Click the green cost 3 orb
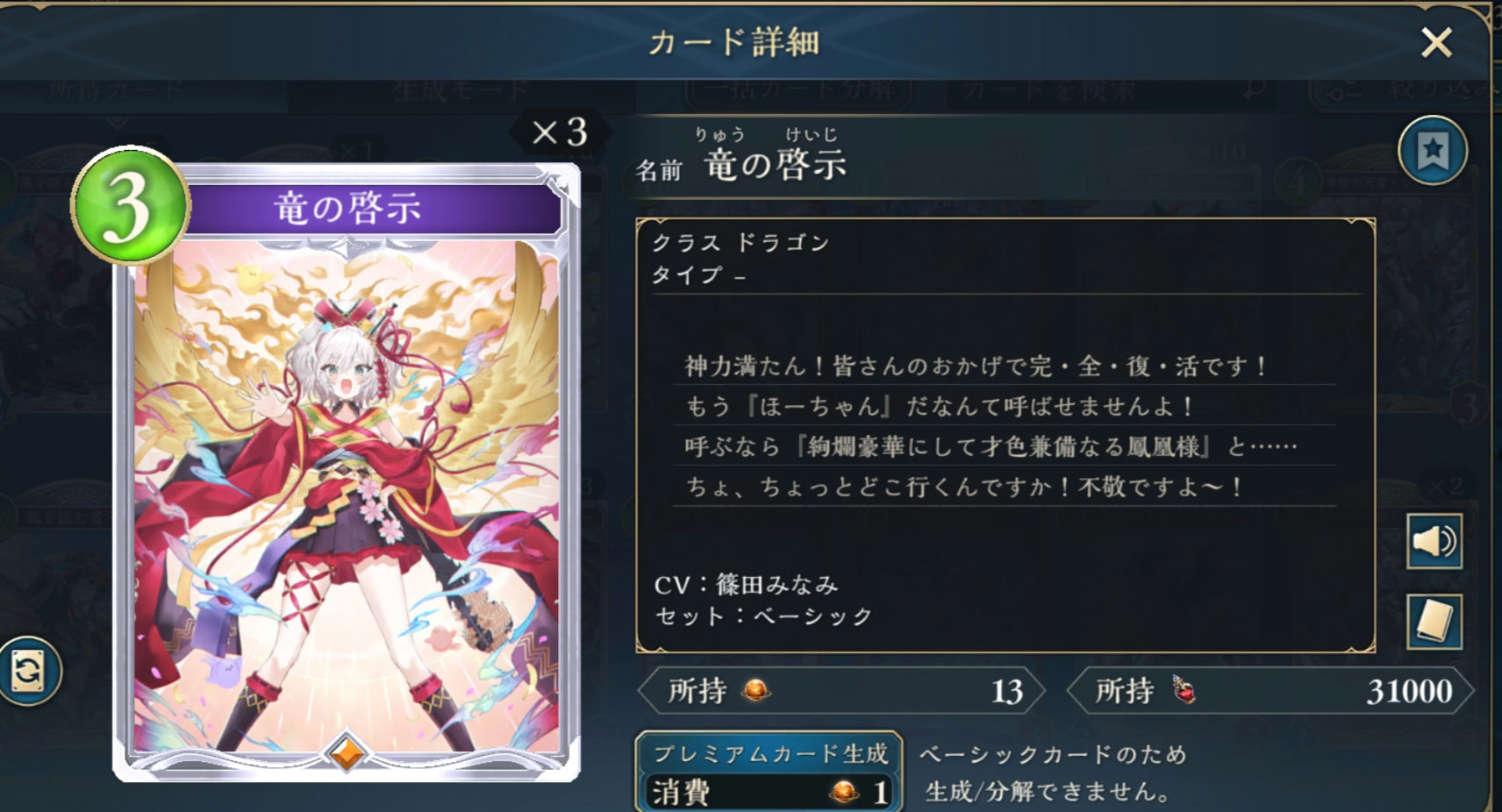 coord(130,205)
